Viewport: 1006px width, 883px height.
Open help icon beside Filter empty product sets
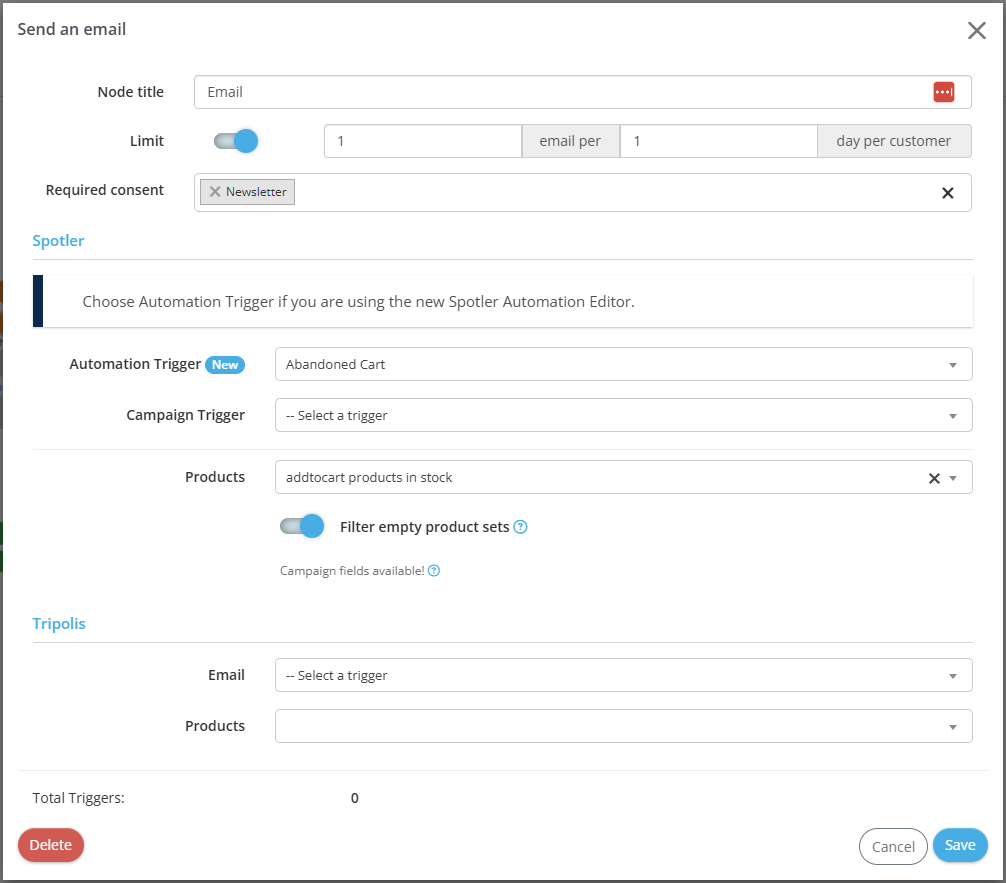point(520,527)
